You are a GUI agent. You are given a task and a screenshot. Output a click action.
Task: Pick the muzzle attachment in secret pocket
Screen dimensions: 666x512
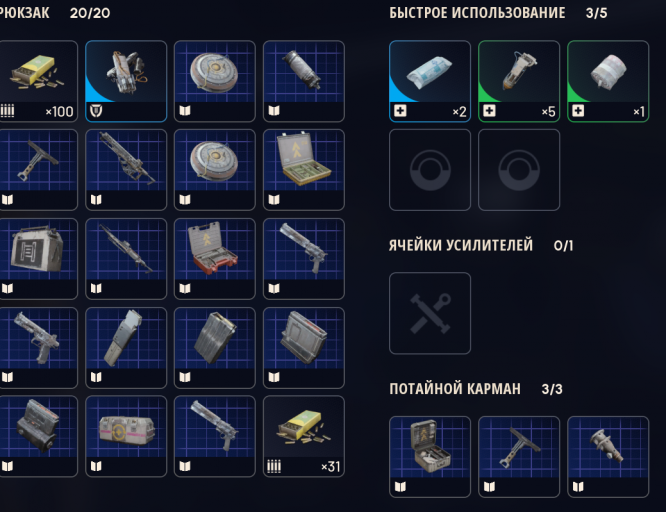point(608,457)
